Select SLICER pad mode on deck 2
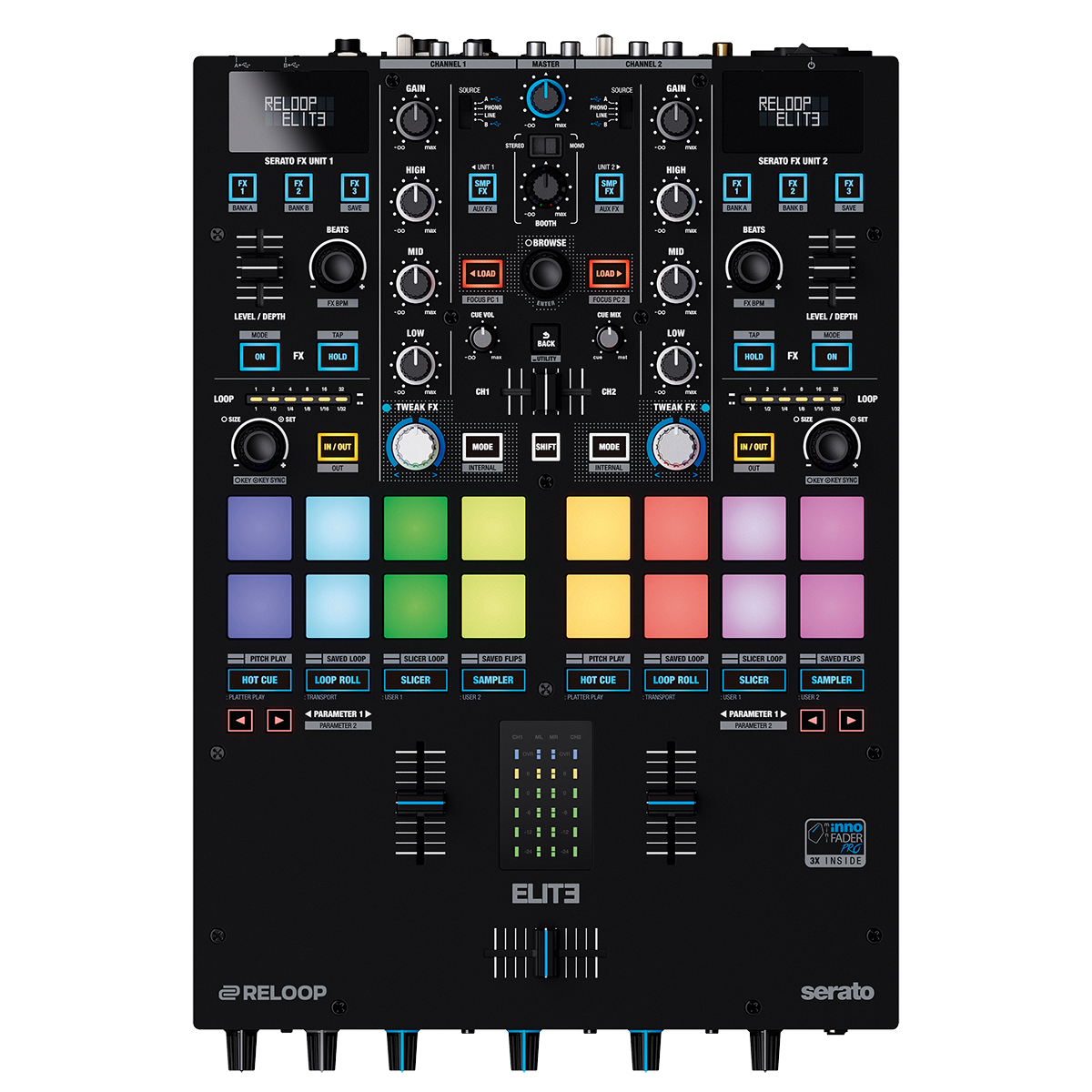The height and width of the screenshot is (1092, 1092). 754,680
